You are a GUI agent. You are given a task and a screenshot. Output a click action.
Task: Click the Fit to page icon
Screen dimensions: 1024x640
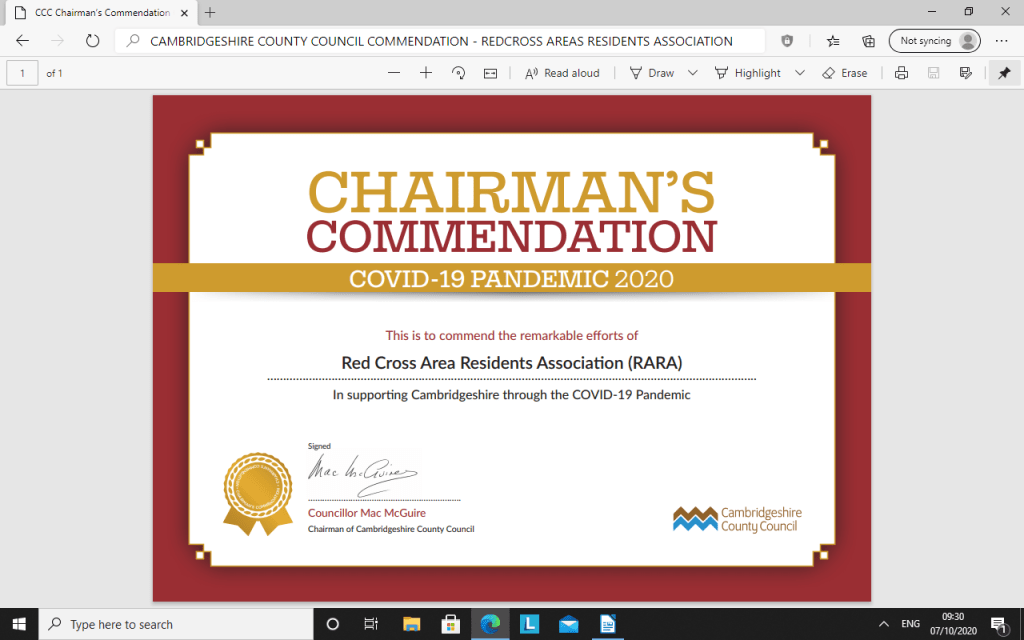click(490, 73)
